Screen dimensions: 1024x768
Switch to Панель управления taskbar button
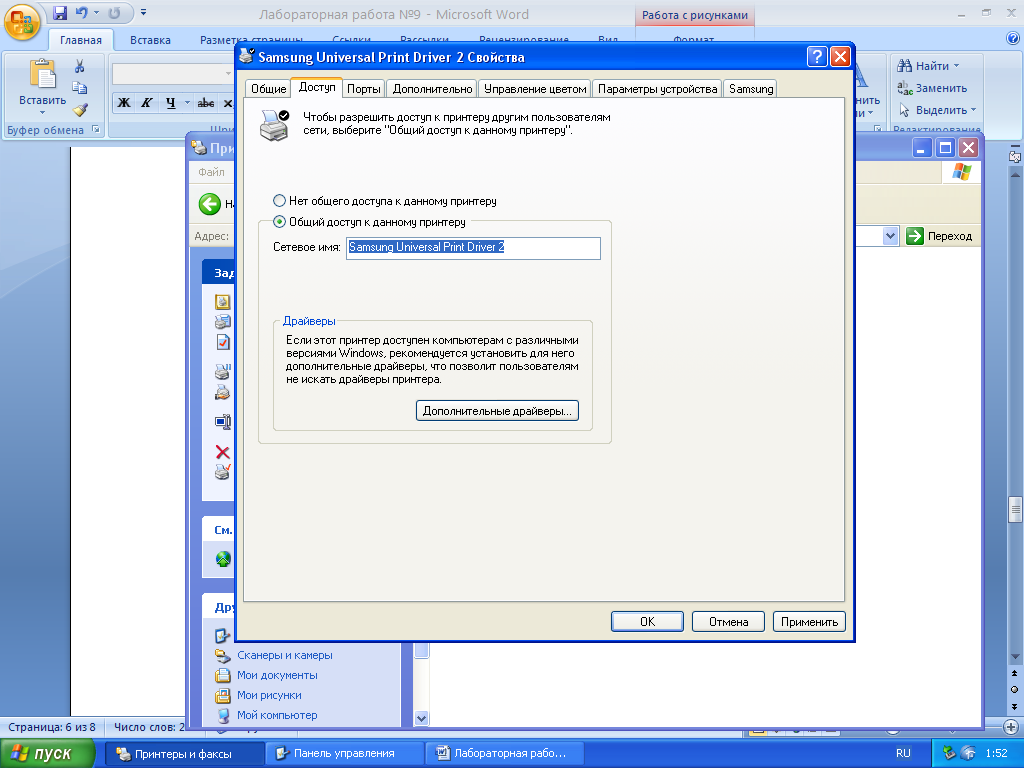345,754
